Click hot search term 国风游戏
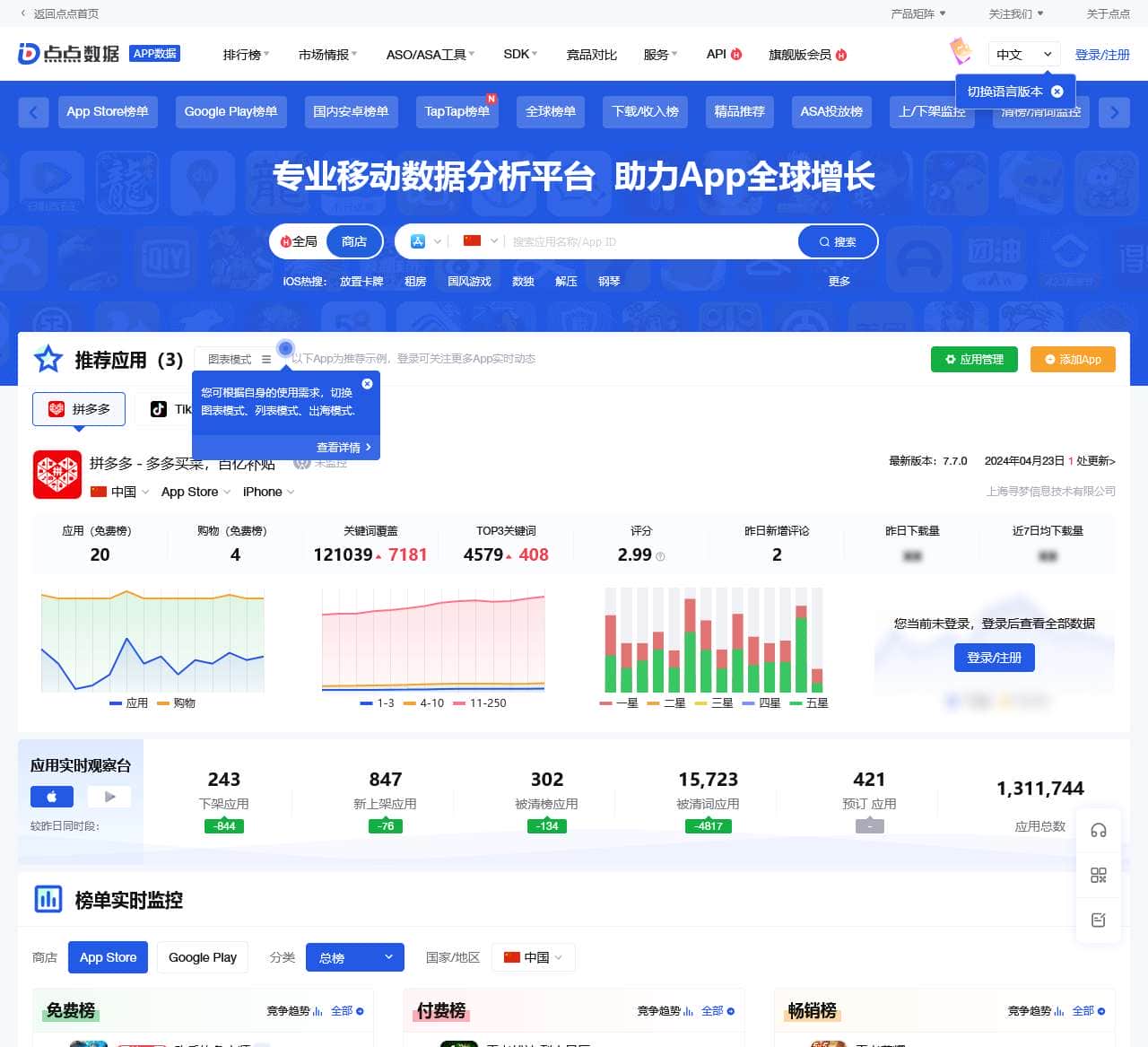This screenshot has width=1148, height=1047. tap(469, 282)
